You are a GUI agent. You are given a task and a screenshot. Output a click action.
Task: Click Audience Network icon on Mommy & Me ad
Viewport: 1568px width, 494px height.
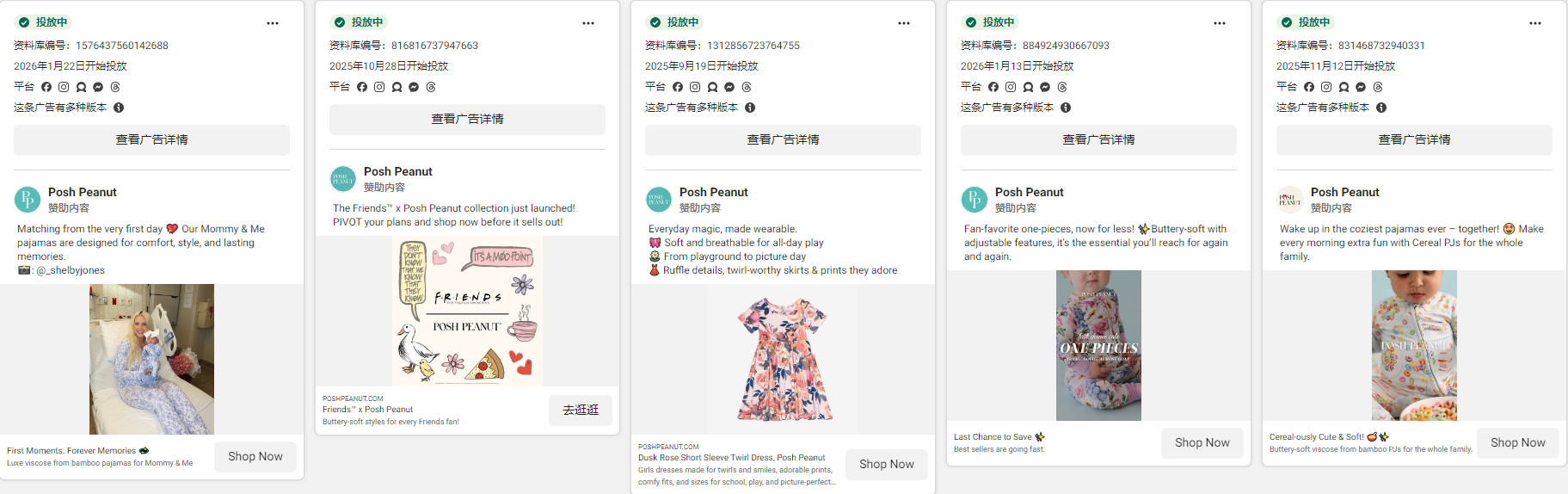(x=81, y=87)
